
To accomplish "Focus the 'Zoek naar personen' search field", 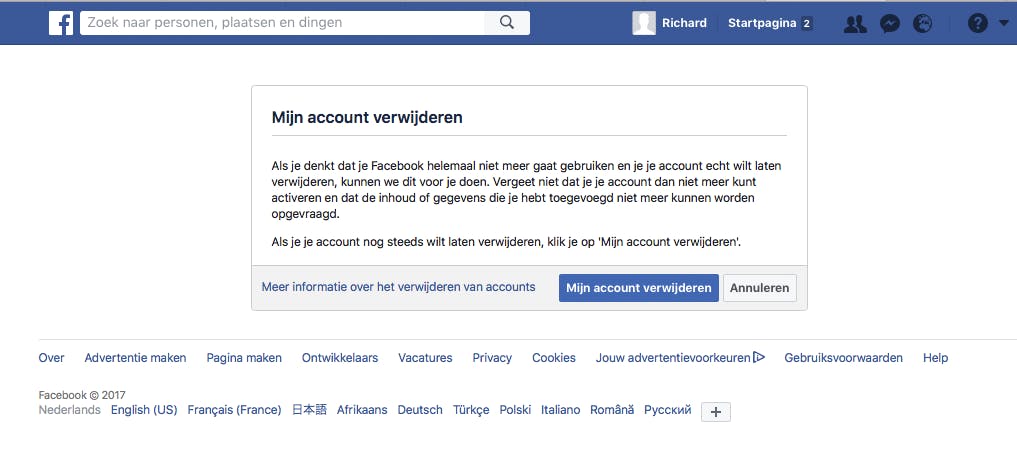I will point(283,23).
